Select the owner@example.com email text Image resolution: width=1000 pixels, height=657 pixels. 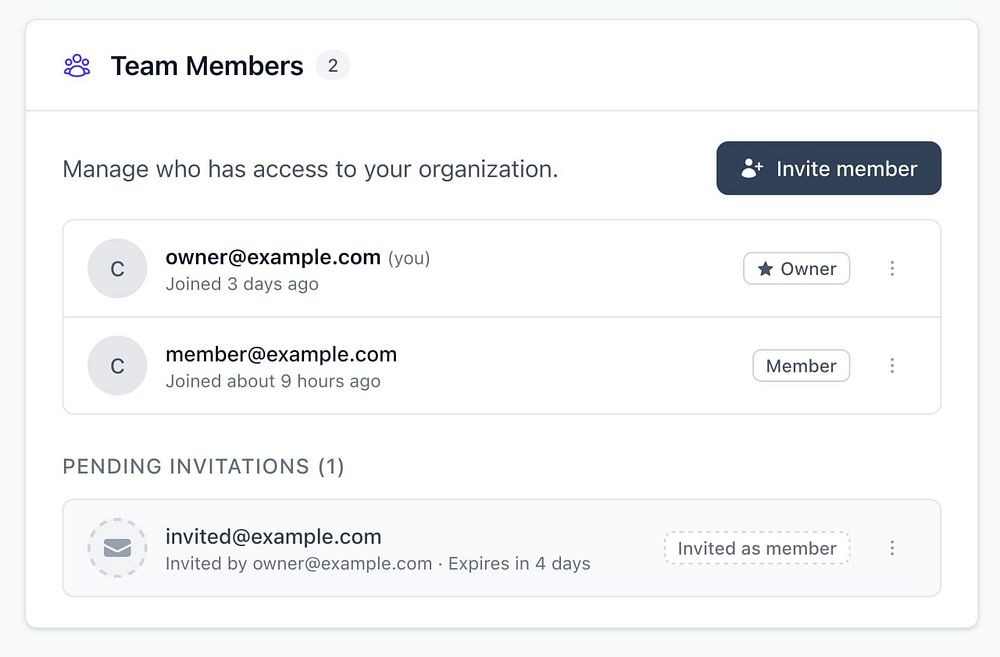click(x=273, y=257)
